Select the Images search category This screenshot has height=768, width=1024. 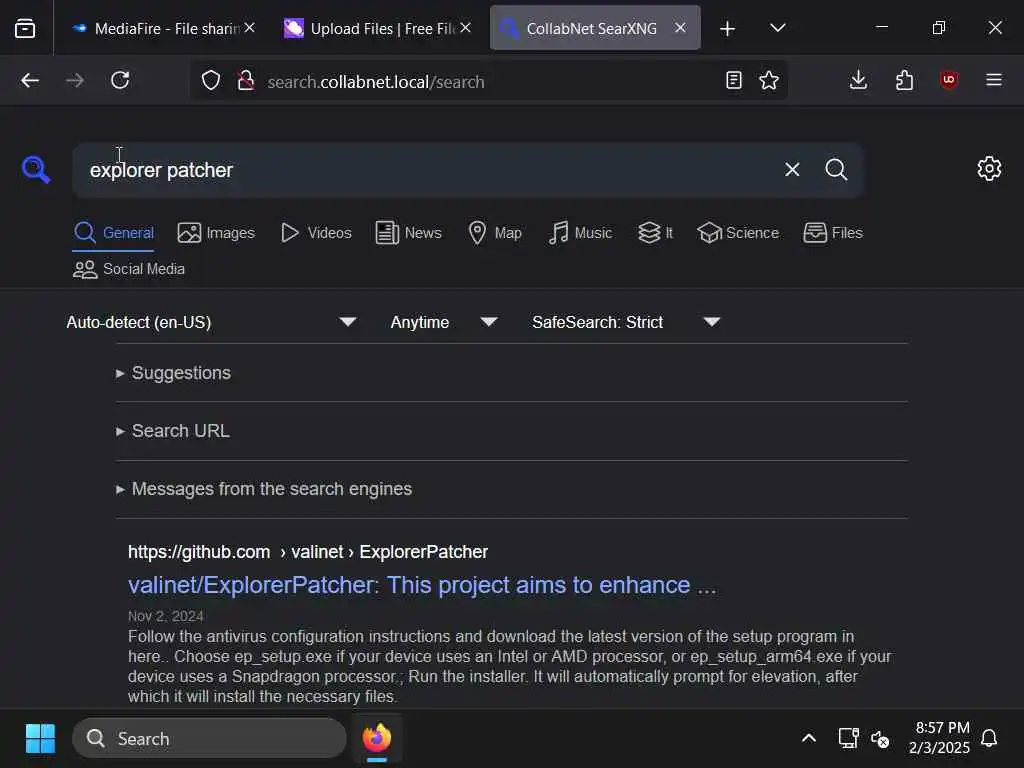click(x=216, y=233)
